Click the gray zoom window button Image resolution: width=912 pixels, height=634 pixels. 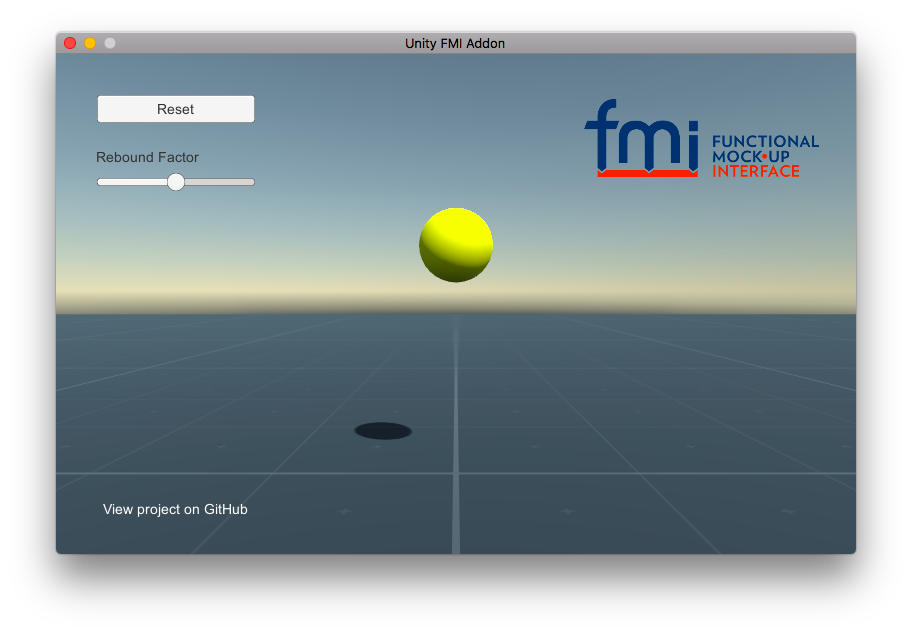[x=110, y=43]
